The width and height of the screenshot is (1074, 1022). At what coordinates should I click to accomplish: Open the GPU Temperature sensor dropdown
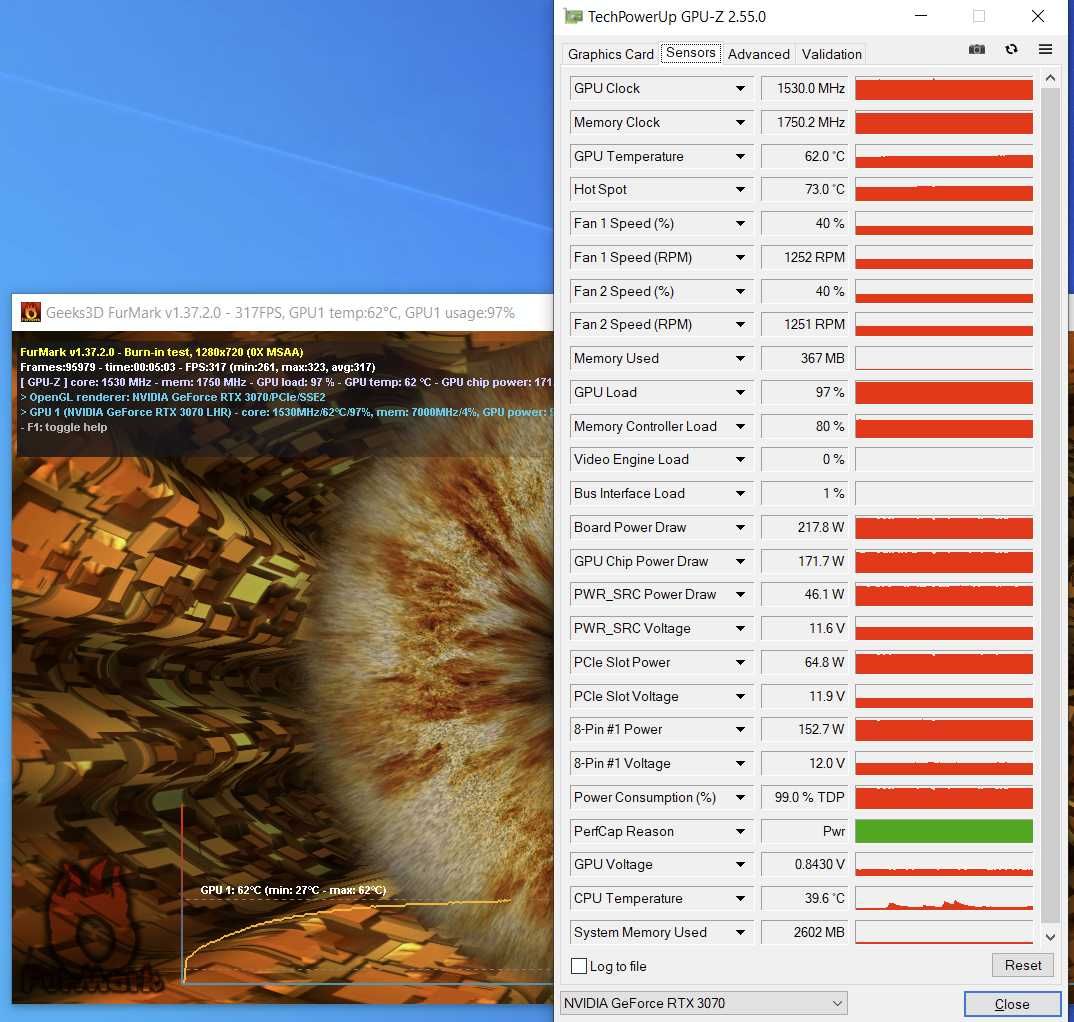(x=740, y=156)
